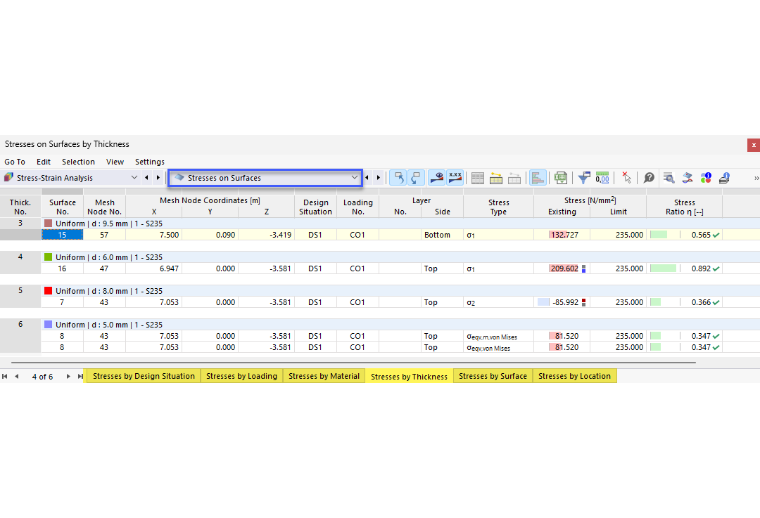Viewport: 760px width, 518px height.
Task: Open the Settings menu
Action: click(149, 162)
